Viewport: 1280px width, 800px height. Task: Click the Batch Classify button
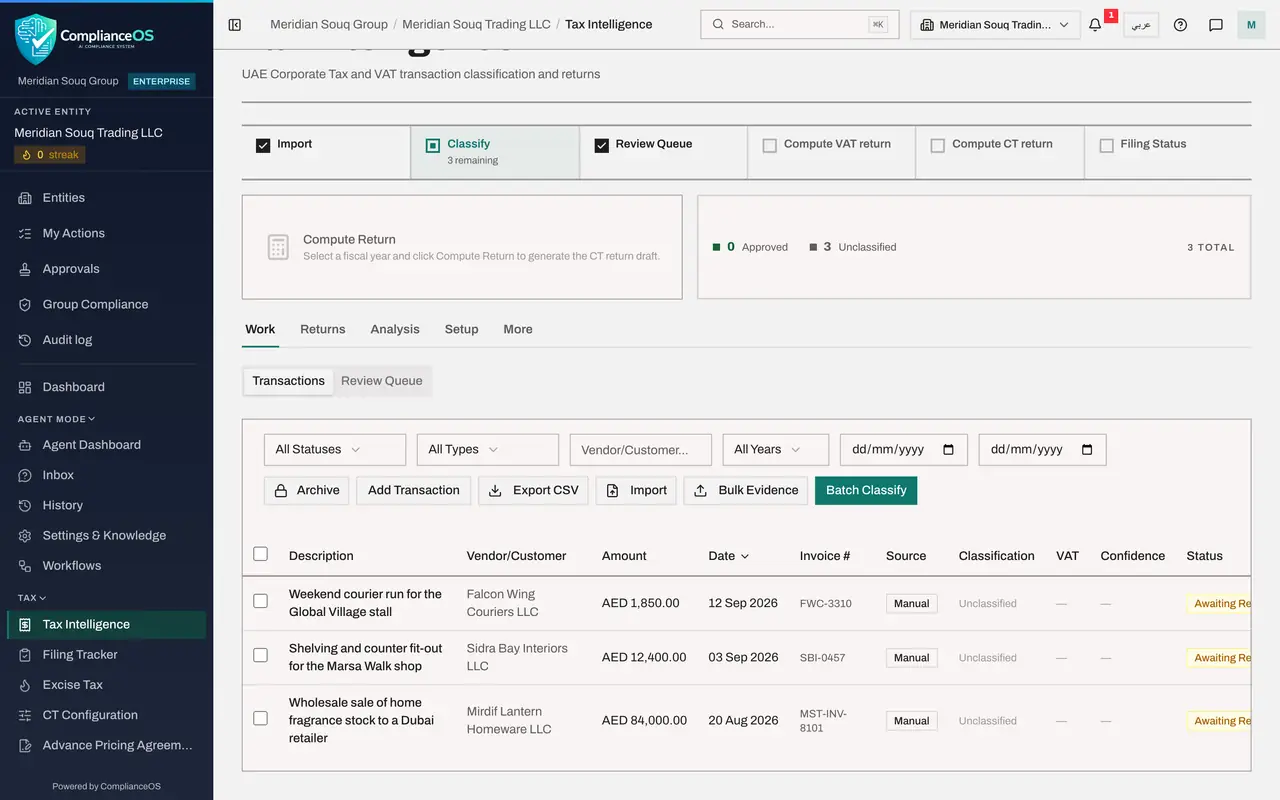tap(866, 490)
